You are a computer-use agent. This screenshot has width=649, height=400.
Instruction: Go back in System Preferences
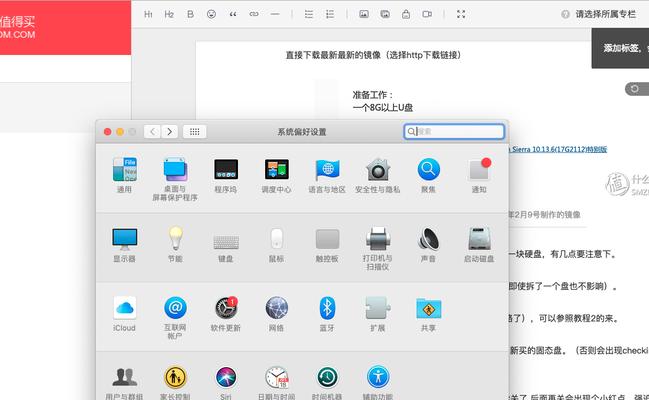click(152, 132)
